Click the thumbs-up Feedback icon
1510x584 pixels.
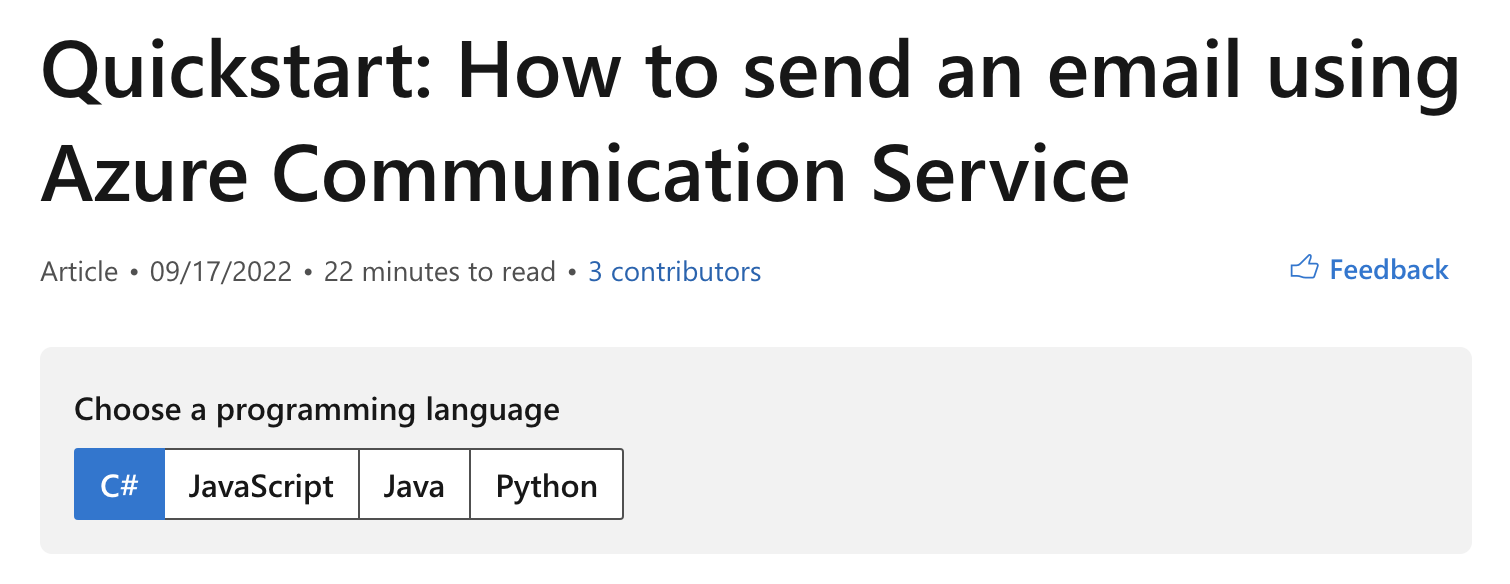(x=1304, y=268)
